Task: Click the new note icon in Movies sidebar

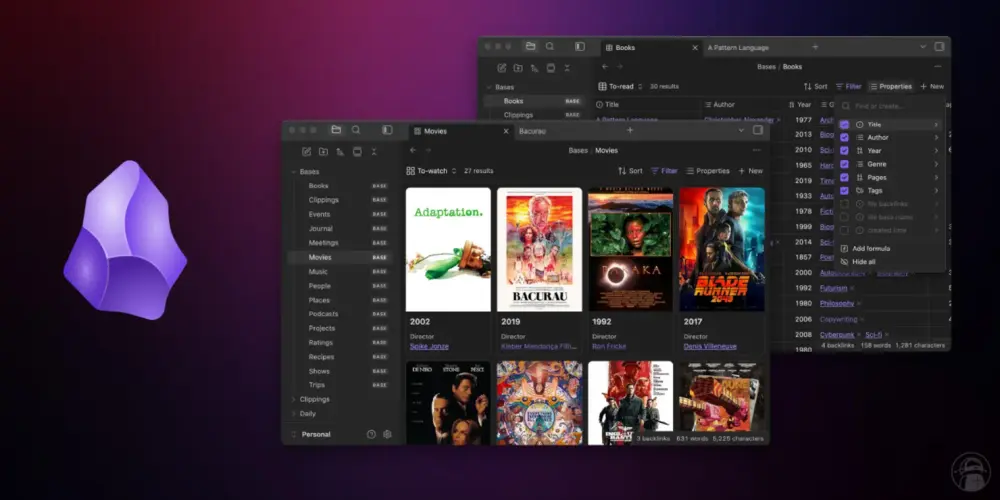Action: click(x=306, y=151)
